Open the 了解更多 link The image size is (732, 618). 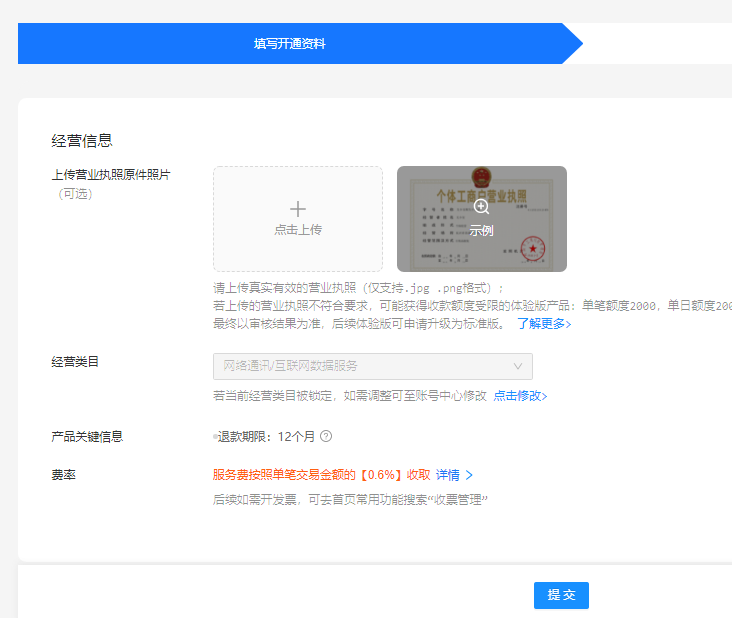click(541, 324)
